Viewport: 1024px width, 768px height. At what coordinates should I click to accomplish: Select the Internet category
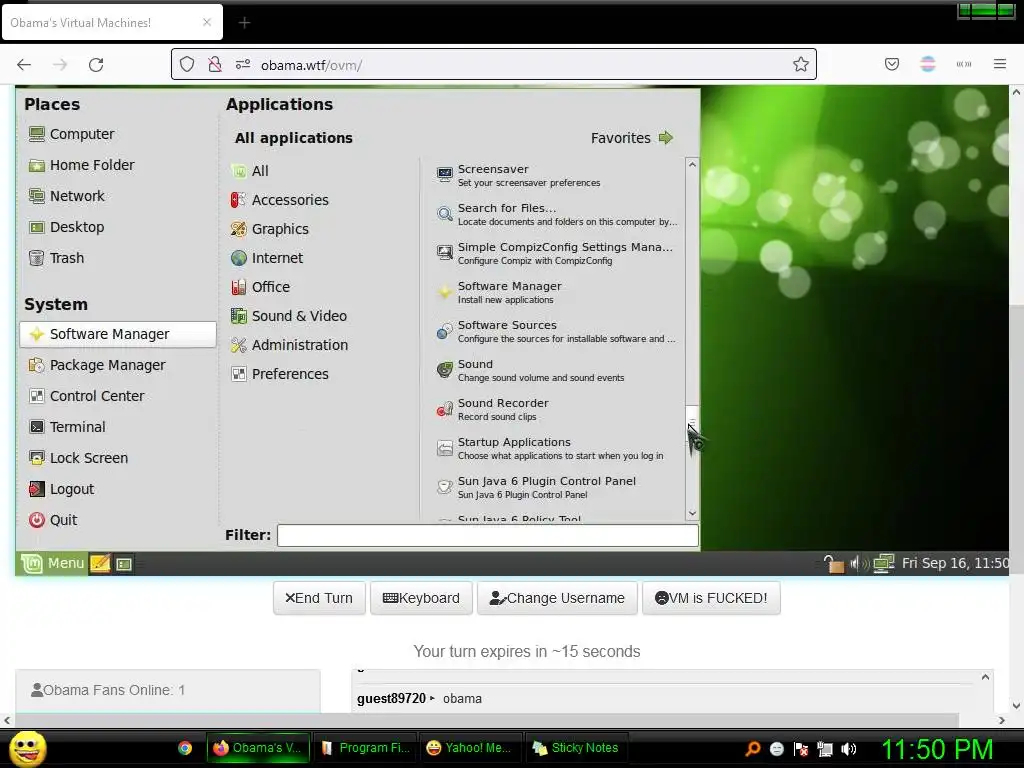click(266, 258)
